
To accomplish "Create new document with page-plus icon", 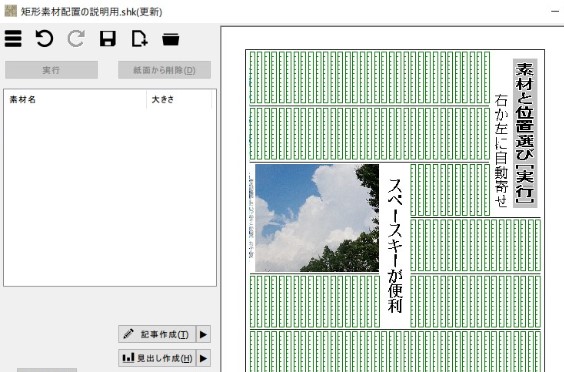I will [x=139, y=38].
